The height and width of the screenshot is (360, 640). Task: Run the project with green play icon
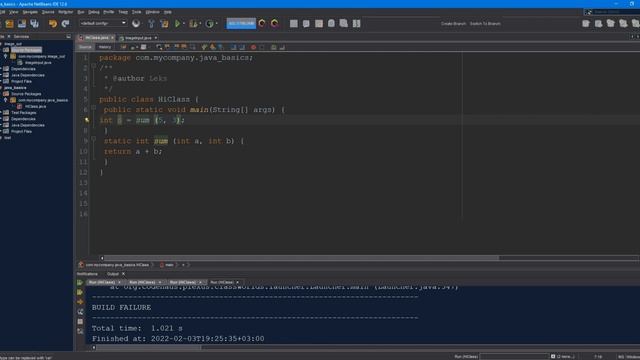[178, 24]
